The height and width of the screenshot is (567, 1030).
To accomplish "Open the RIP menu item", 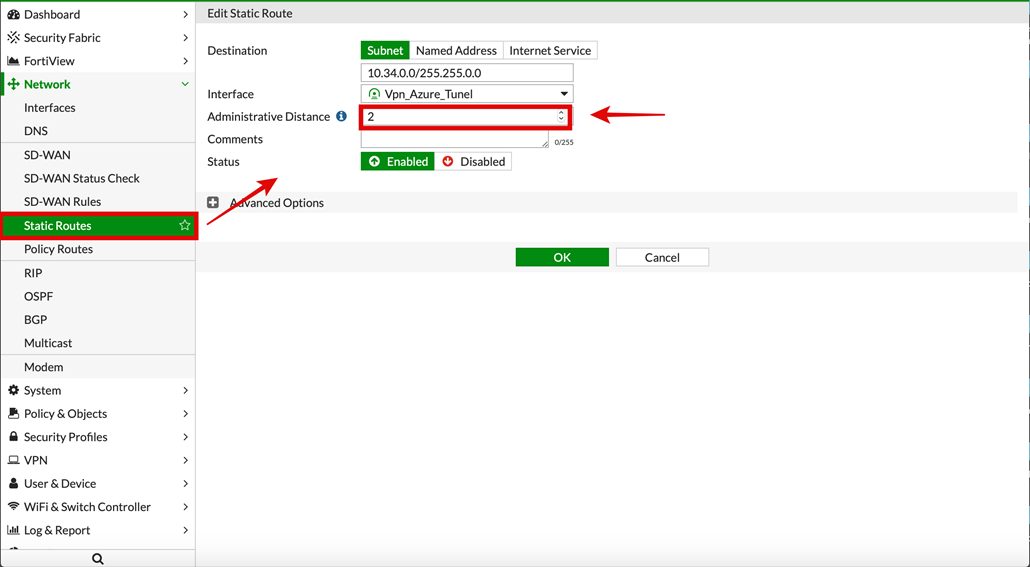I will [x=99, y=273].
